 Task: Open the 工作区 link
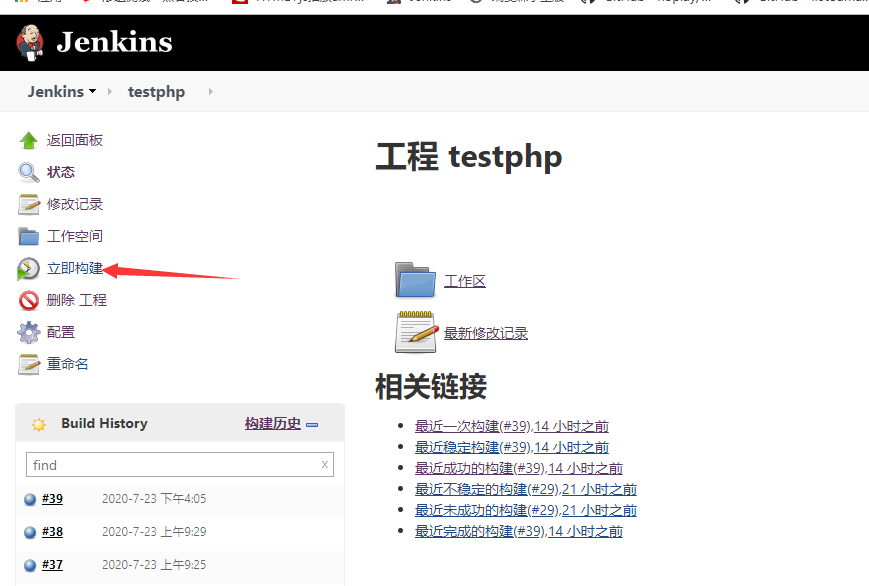(x=464, y=281)
